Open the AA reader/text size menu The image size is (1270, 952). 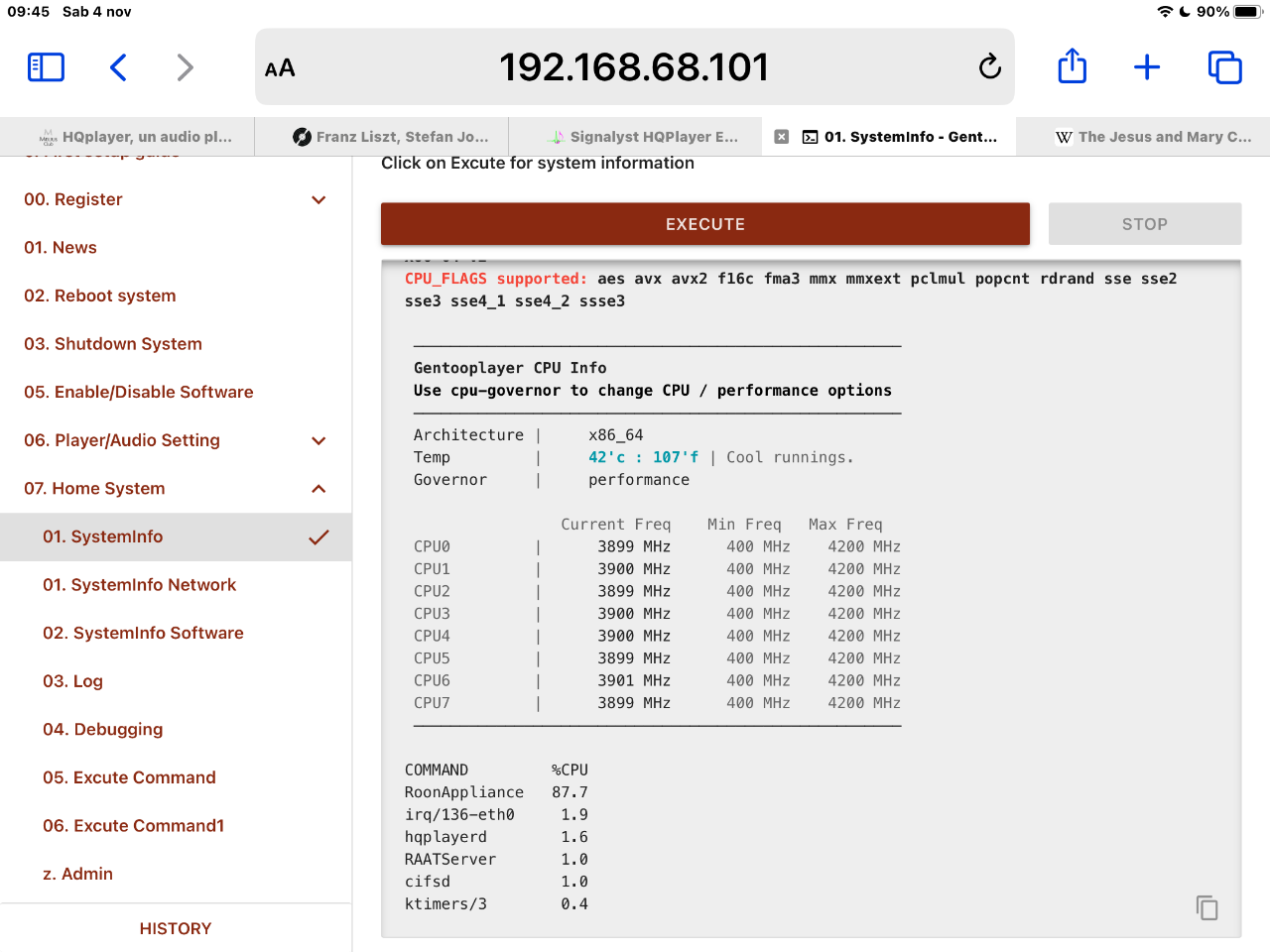[x=280, y=68]
